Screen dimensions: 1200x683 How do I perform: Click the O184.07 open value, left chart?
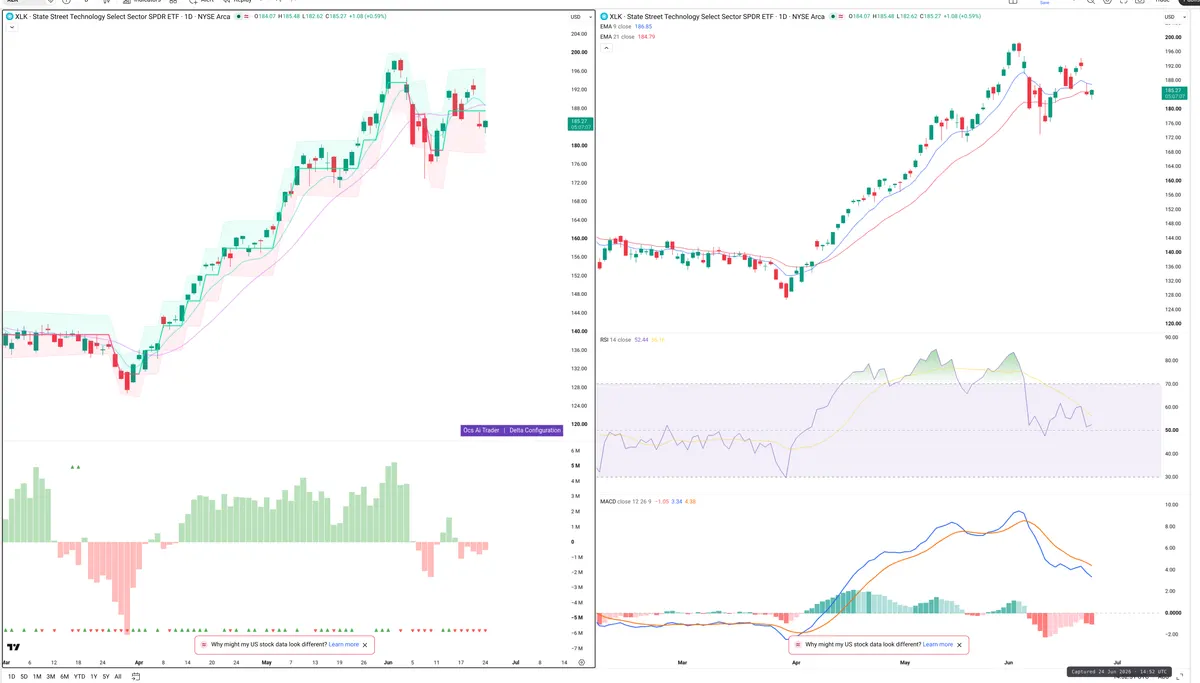click(265, 16)
